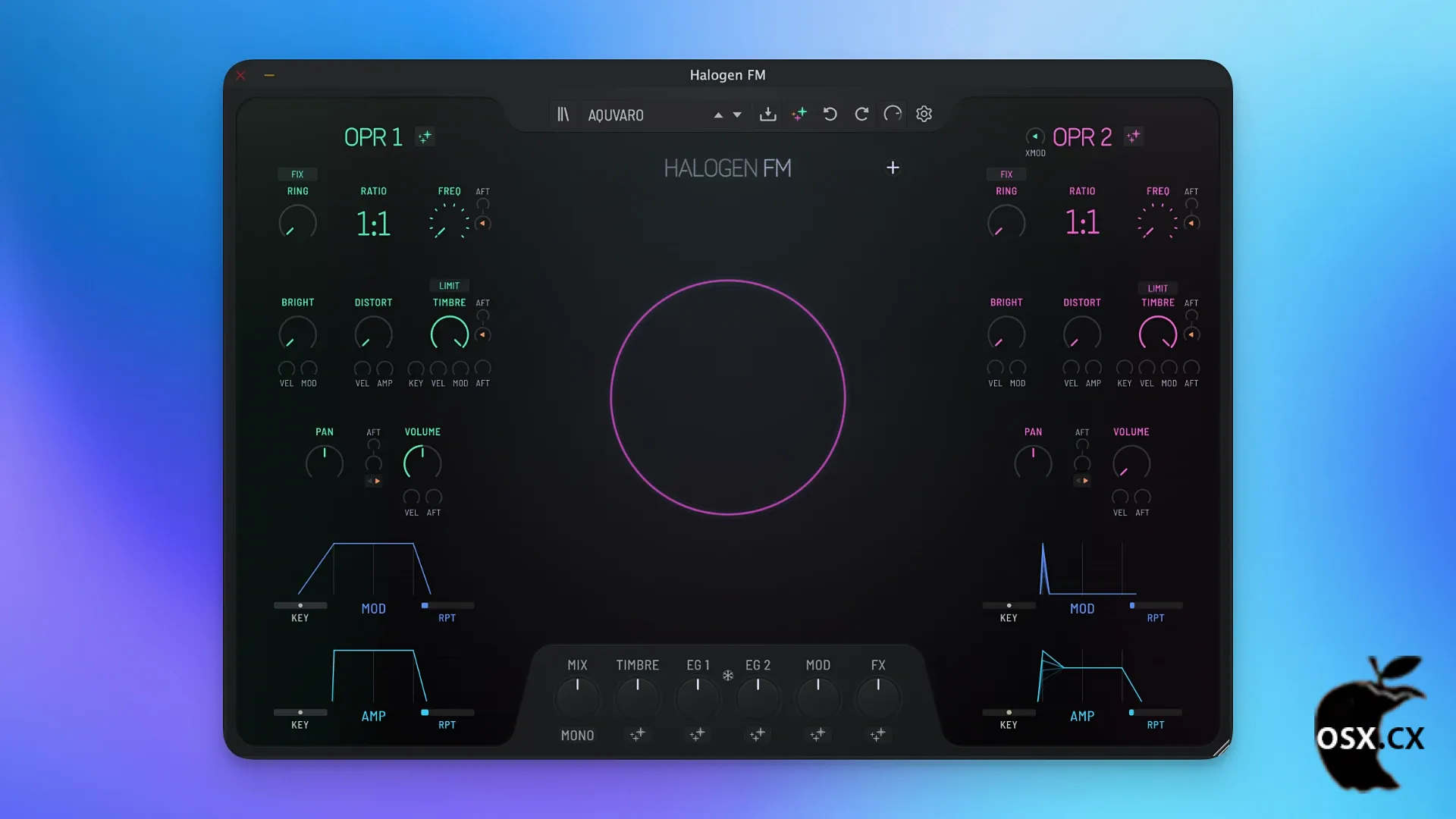Click OPR 1 TIMBRE aftertouch arrow icon
Screen dimensions: 1456x819
(x=482, y=334)
